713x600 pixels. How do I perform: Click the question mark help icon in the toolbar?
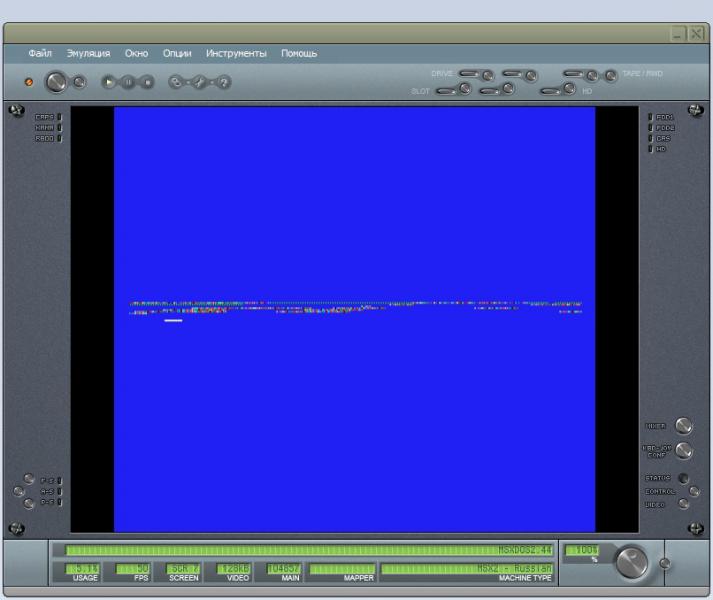(x=224, y=83)
